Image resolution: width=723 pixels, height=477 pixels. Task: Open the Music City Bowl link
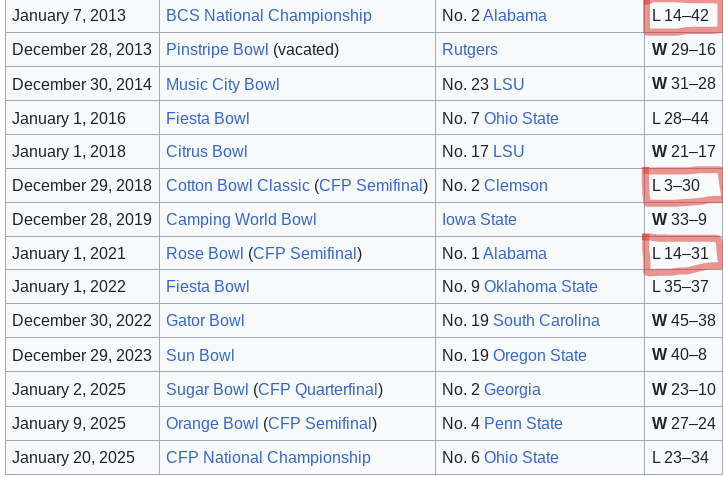click(x=222, y=84)
